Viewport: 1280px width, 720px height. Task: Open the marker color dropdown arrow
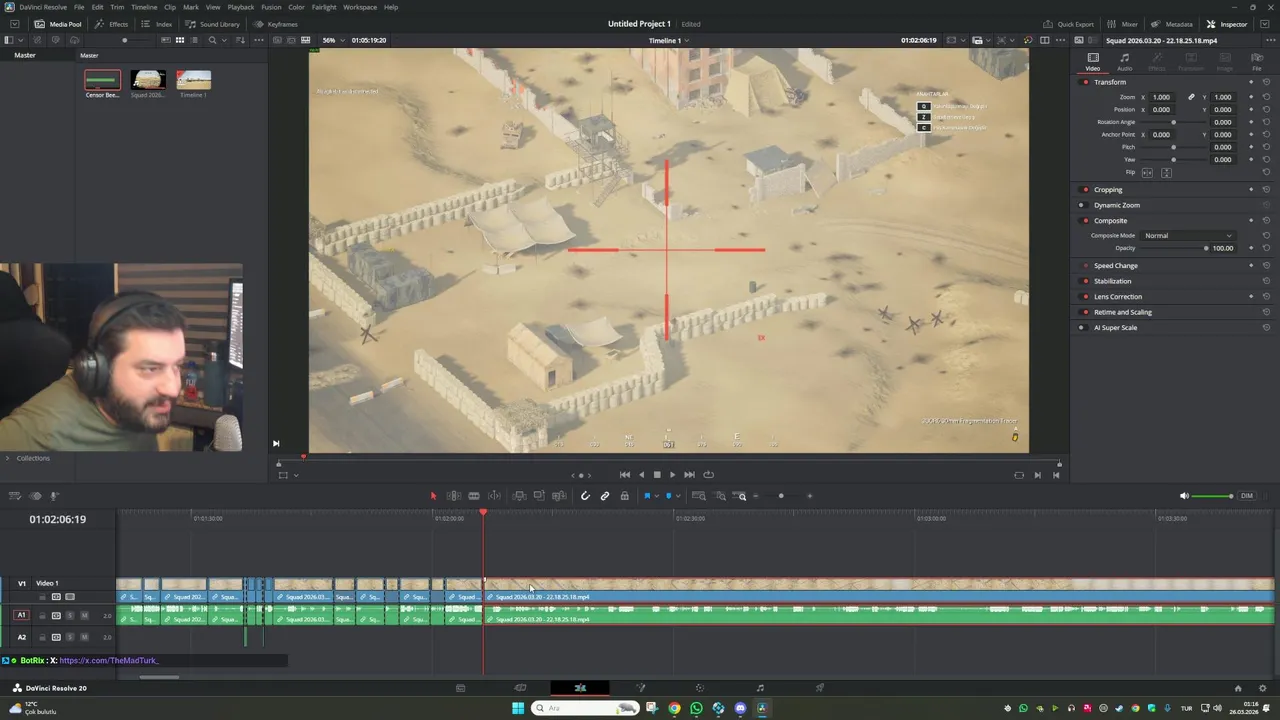click(678, 496)
